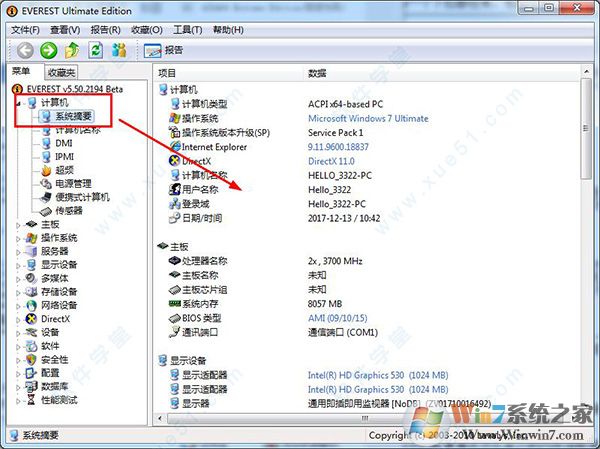
Task: Click the 软件 software icon in tree
Action: click(31, 346)
